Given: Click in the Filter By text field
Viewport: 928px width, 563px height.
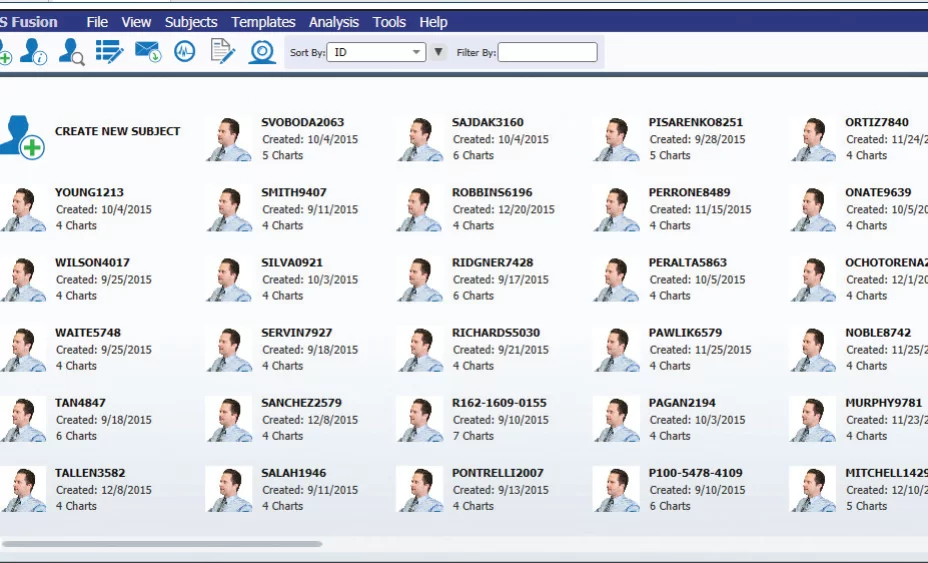Looking at the screenshot, I should (547, 52).
